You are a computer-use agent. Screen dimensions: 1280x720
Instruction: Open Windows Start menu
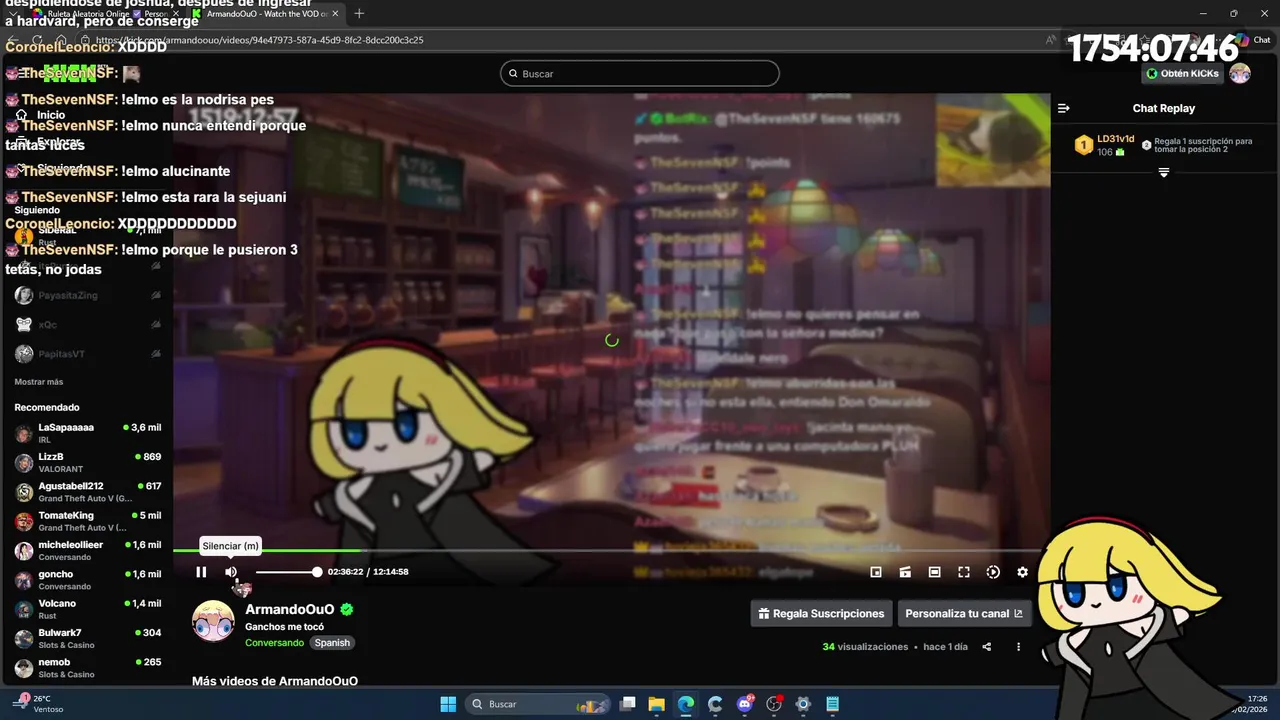(448, 704)
